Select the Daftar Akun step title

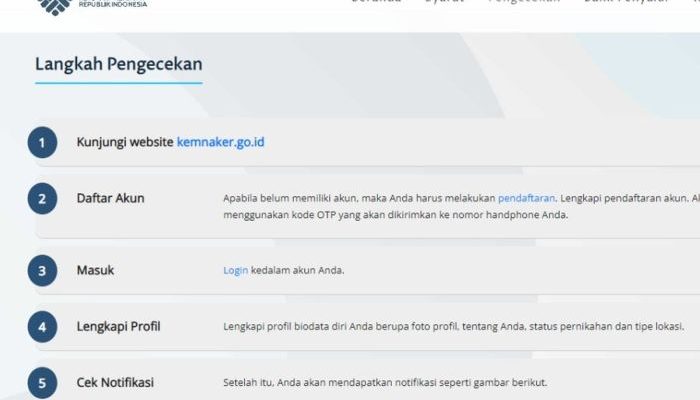click(x=110, y=198)
